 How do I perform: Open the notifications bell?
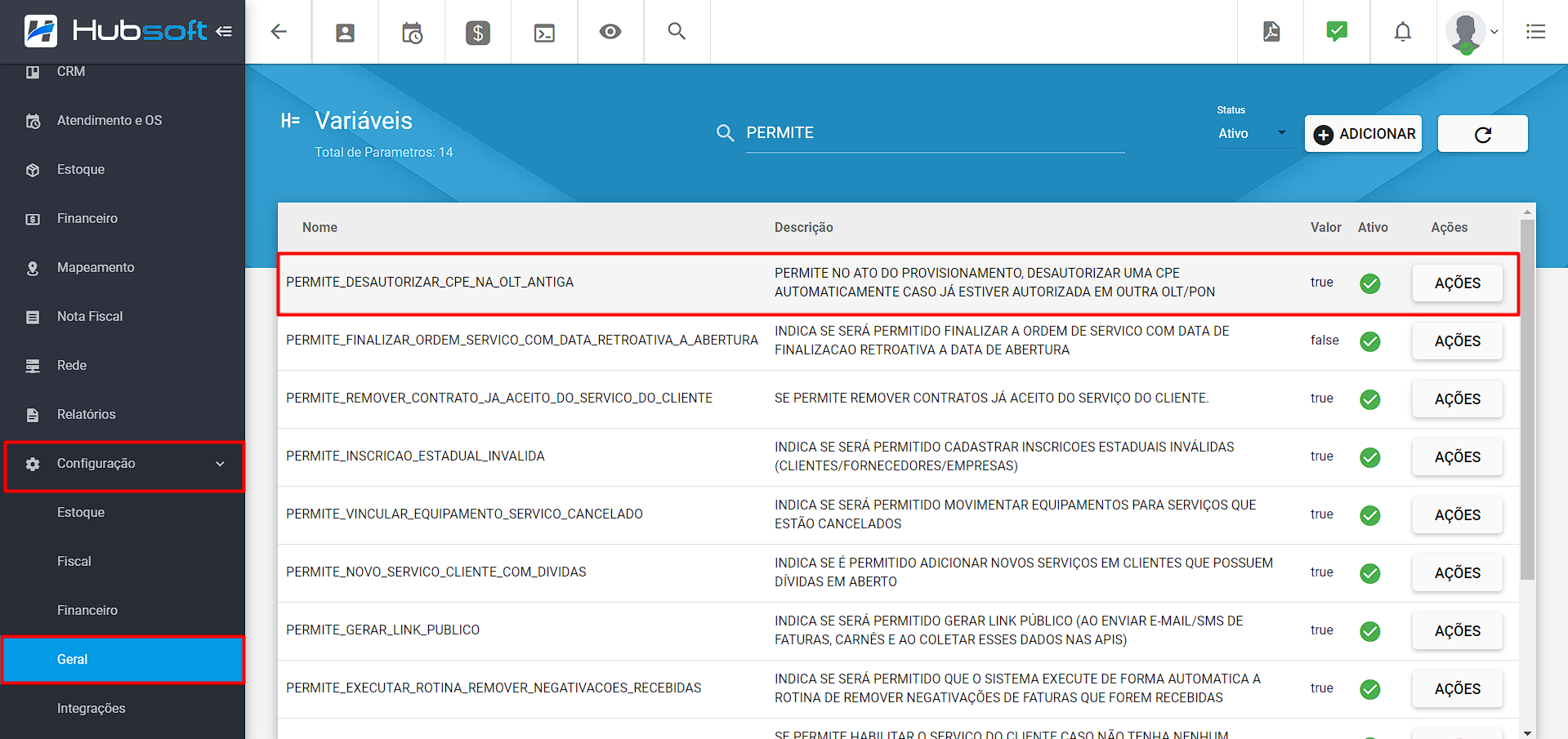click(1403, 32)
